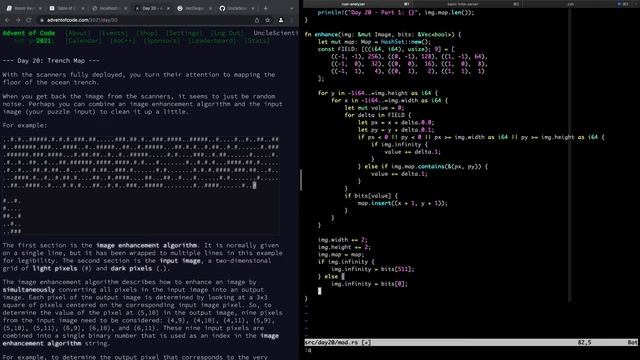640x360 pixels.
Task: Click the 2021 year link
Action: coord(44,41)
